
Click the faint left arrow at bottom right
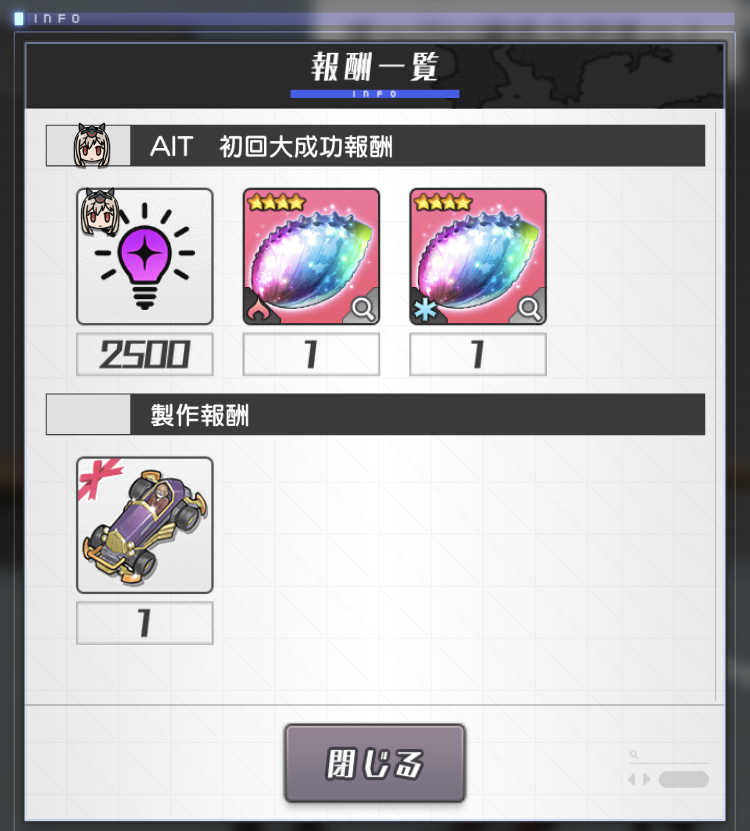[x=631, y=780]
